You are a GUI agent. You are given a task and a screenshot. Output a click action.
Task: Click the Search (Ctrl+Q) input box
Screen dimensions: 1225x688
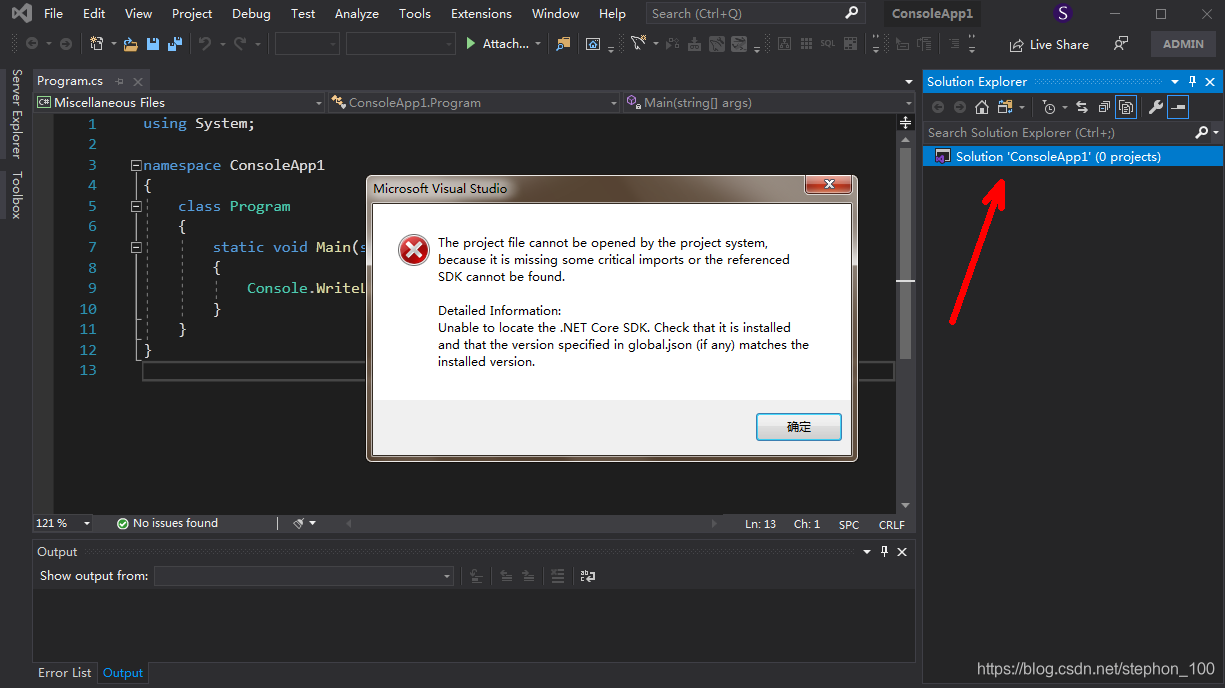[x=754, y=14]
